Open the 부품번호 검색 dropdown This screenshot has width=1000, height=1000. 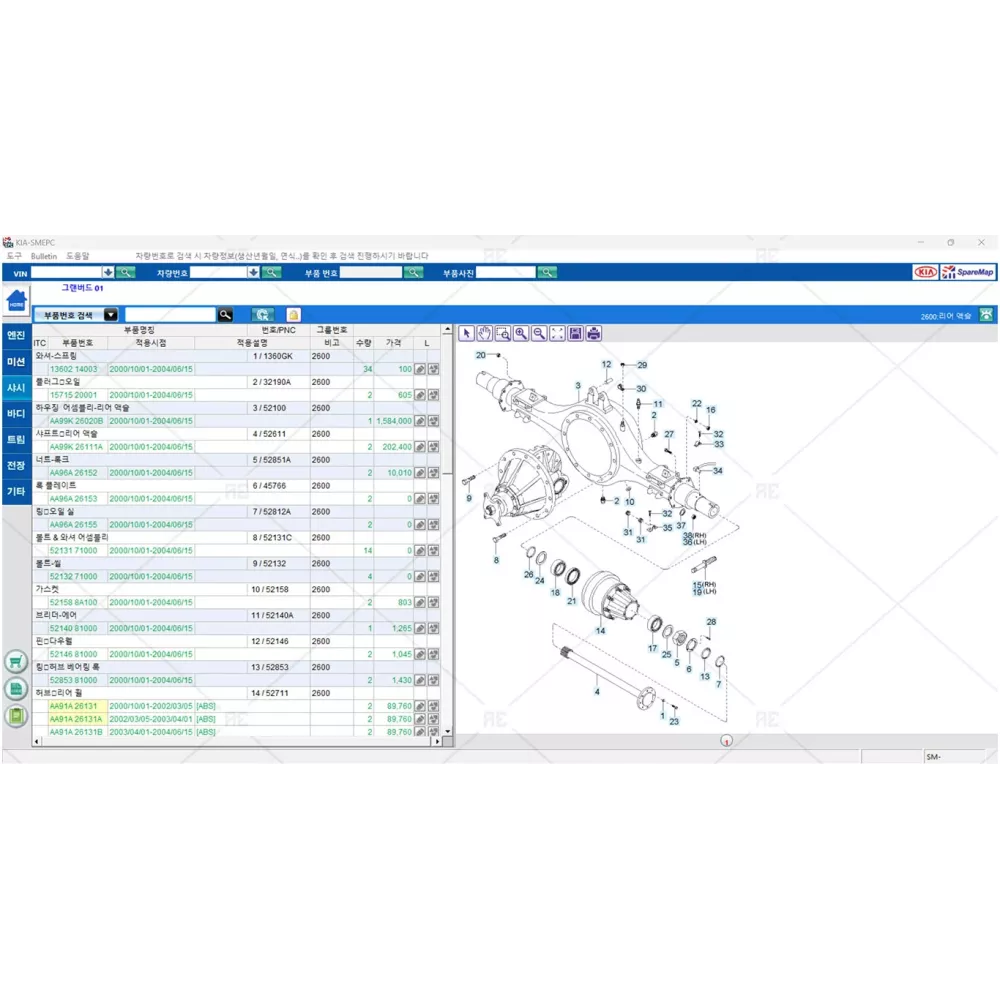pyautogui.click(x=111, y=315)
